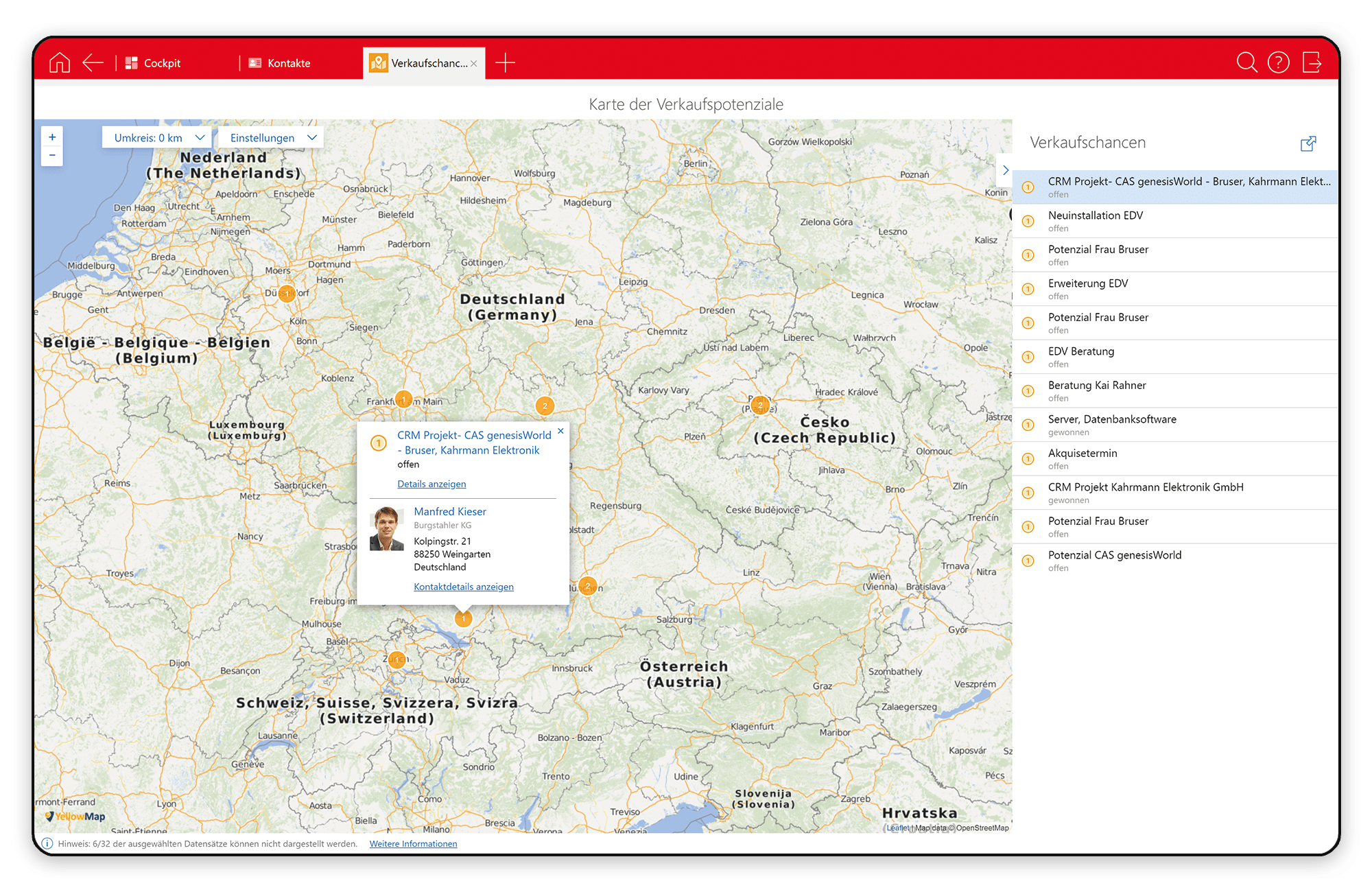
Task: Click the YellowMap logo
Action: pos(75,817)
